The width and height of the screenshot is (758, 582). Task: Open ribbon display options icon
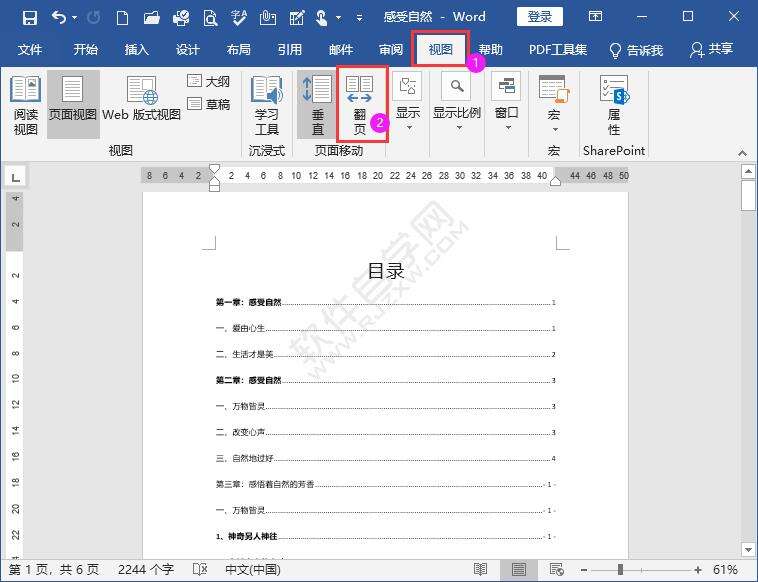[595, 16]
